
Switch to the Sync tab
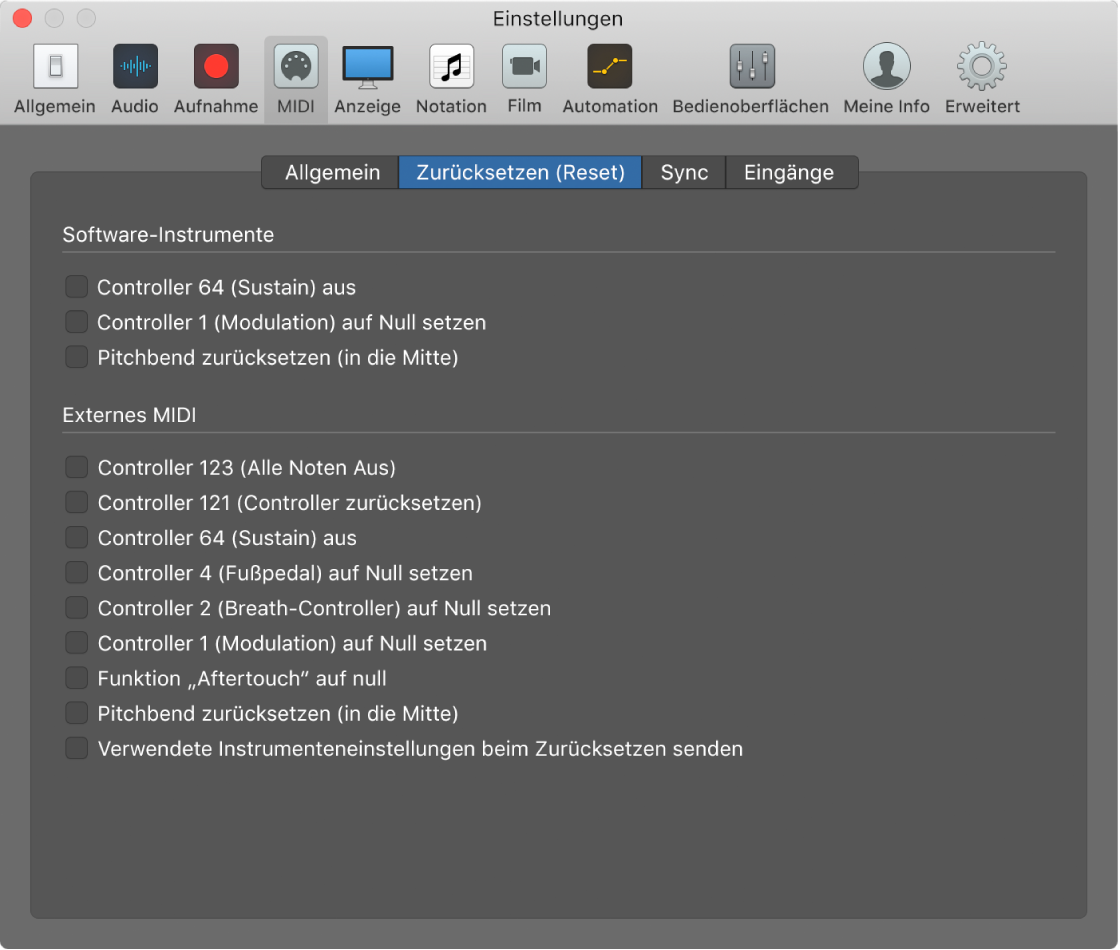tap(683, 172)
